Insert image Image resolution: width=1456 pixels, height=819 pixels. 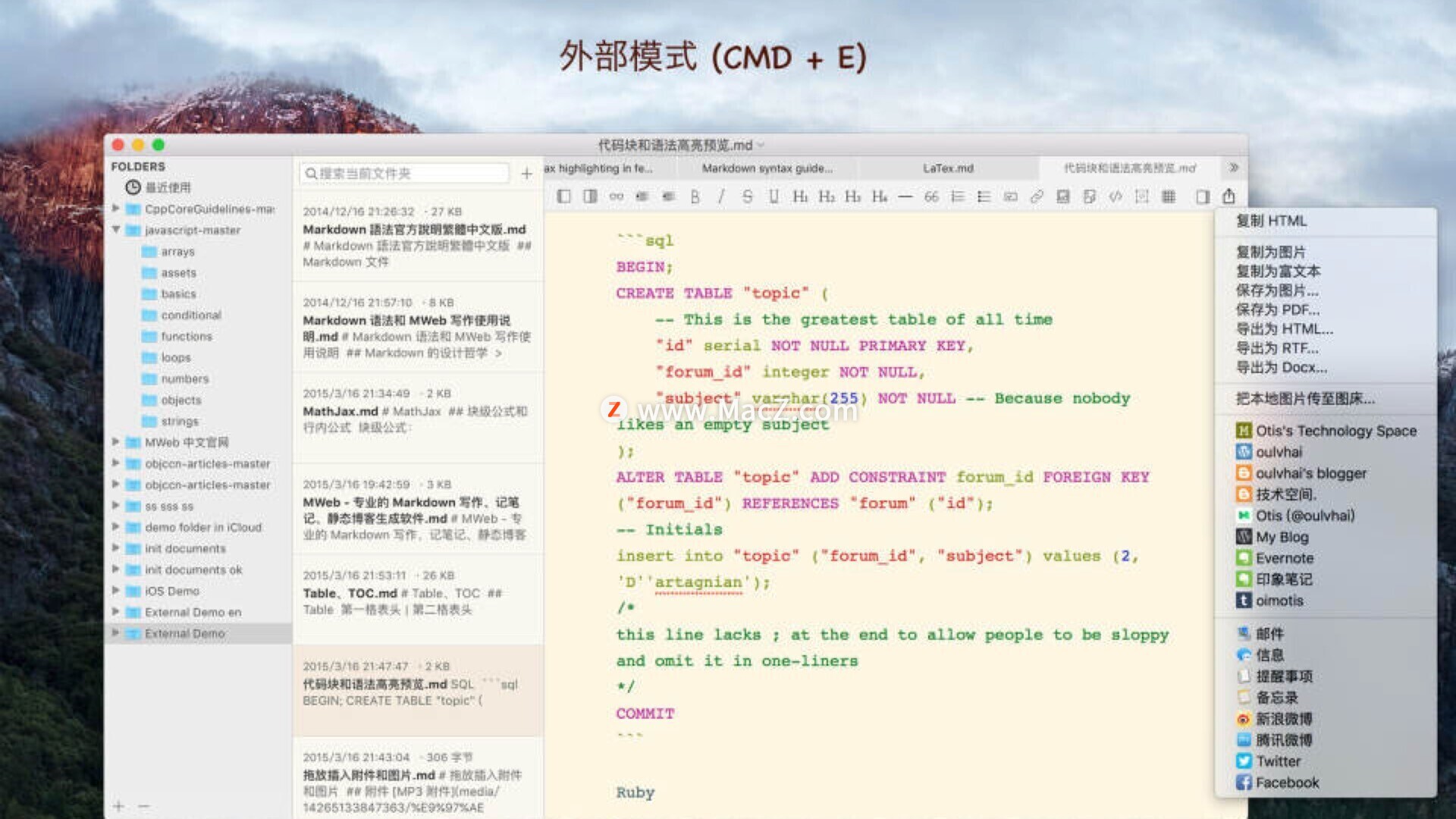[1063, 196]
